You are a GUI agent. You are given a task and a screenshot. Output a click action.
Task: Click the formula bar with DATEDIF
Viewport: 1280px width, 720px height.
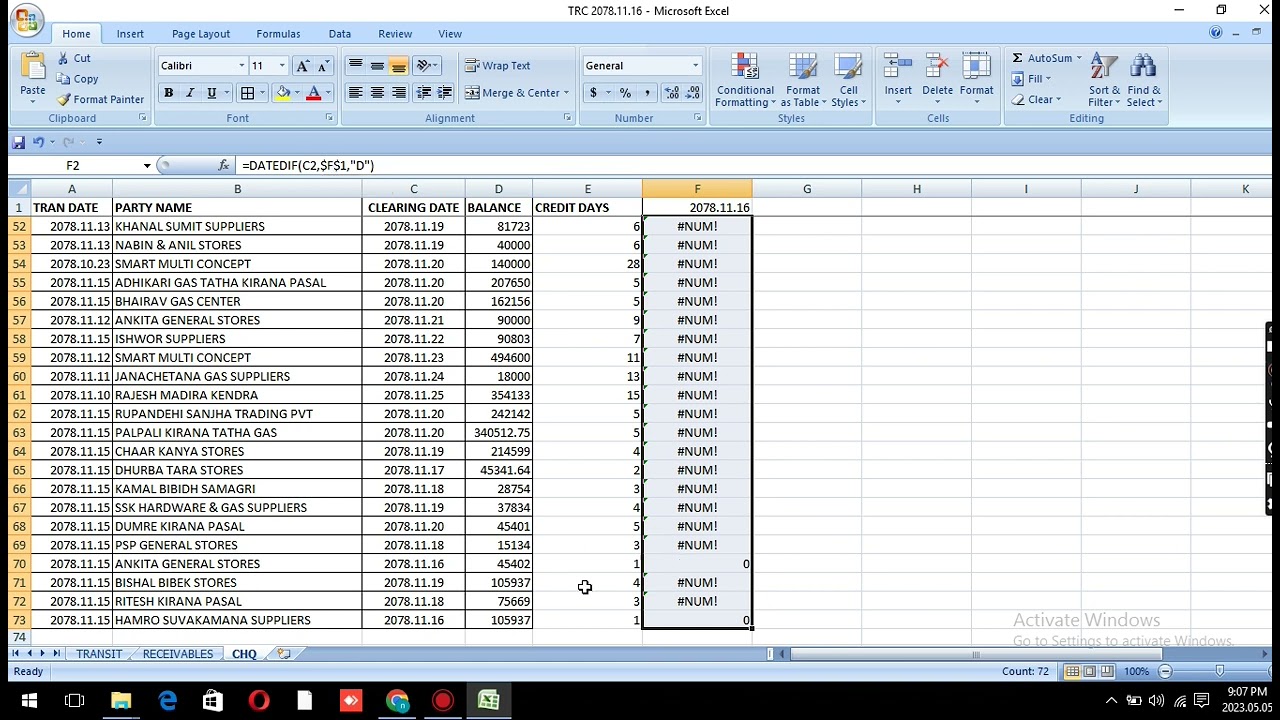[x=754, y=165]
